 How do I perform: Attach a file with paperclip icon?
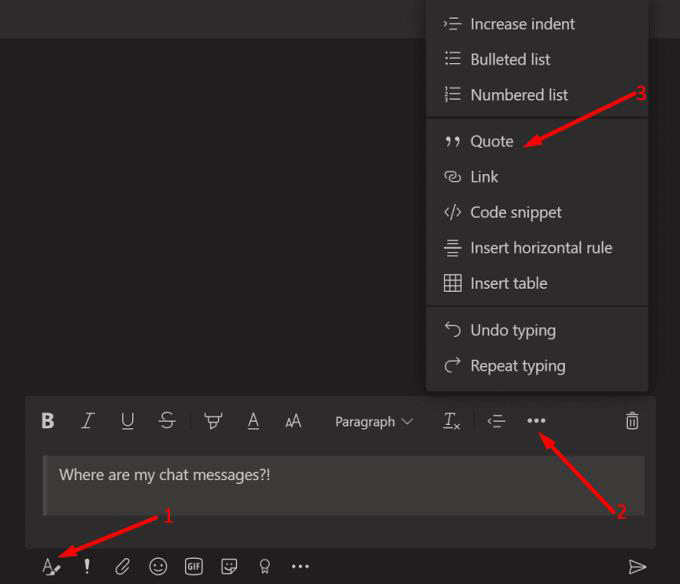(x=122, y=567)
